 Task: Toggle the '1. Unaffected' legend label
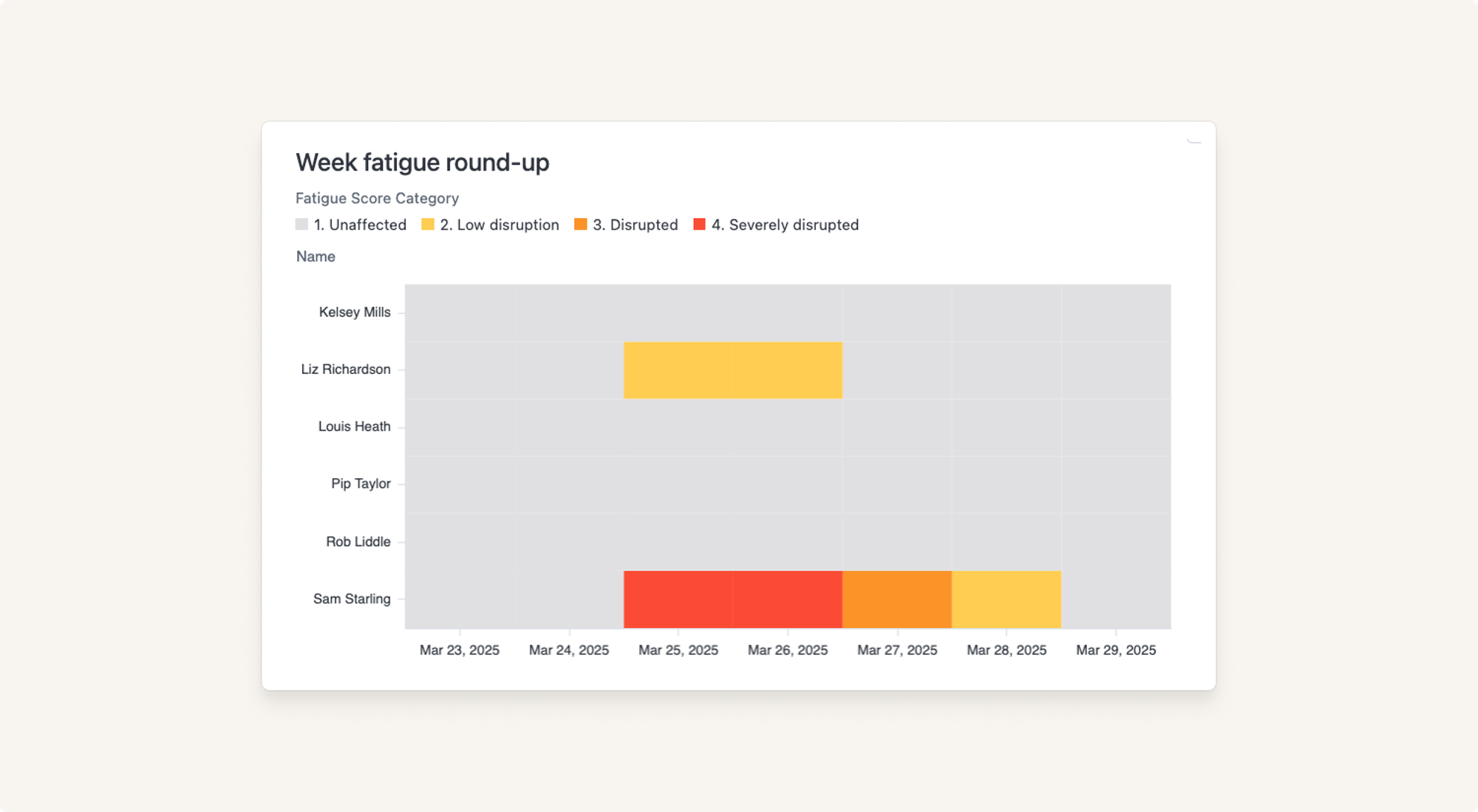click(x=360, y=225)
